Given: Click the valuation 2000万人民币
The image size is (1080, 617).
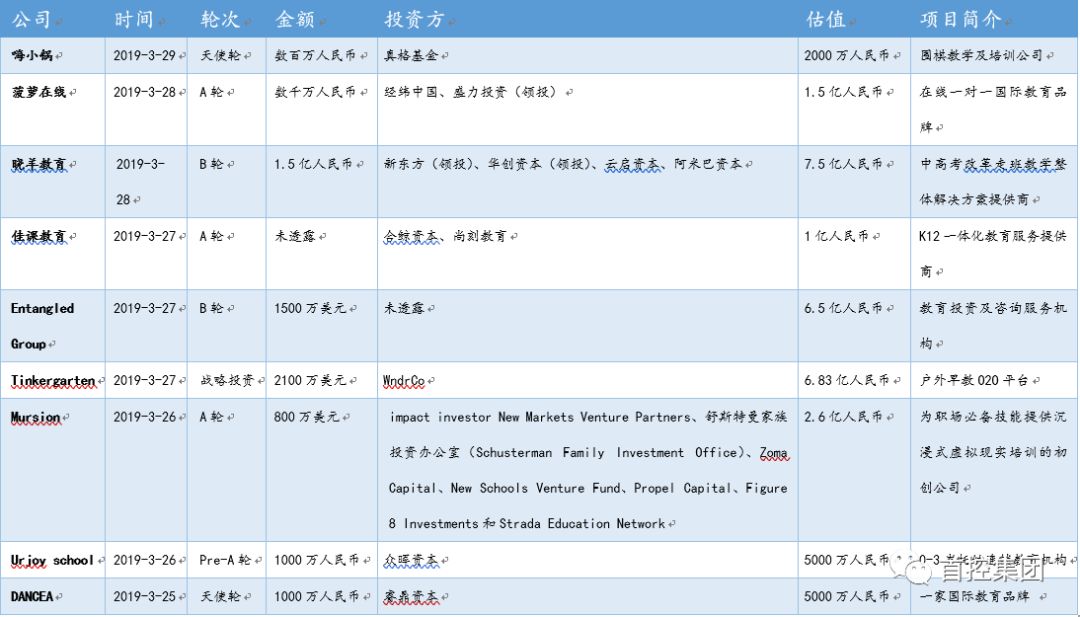Looking at the screenshot, I should tap(847, 55).
